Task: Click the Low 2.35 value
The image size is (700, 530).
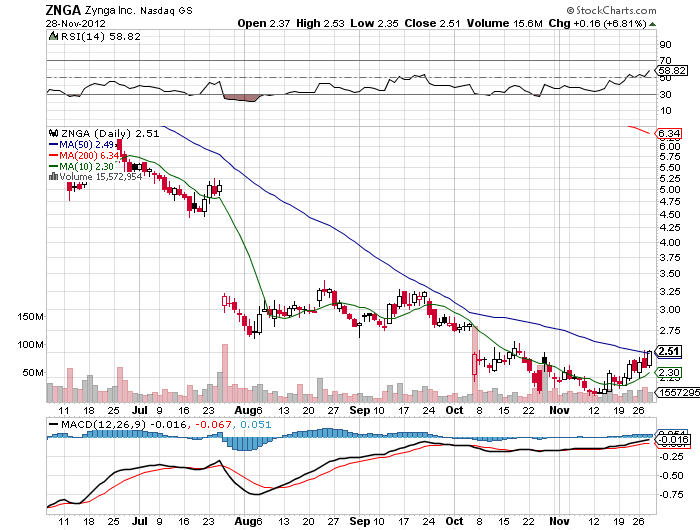Action: [x=374, y=23]
